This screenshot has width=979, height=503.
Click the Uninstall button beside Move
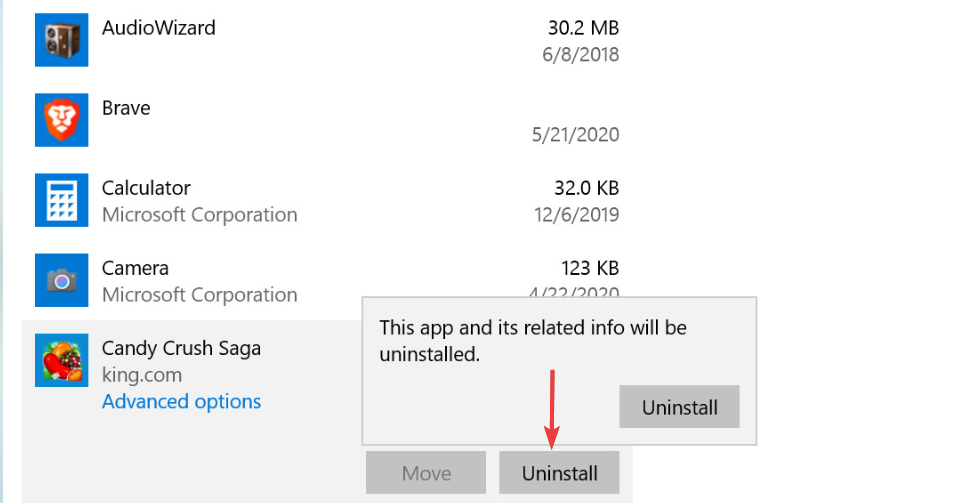(559, 473)
